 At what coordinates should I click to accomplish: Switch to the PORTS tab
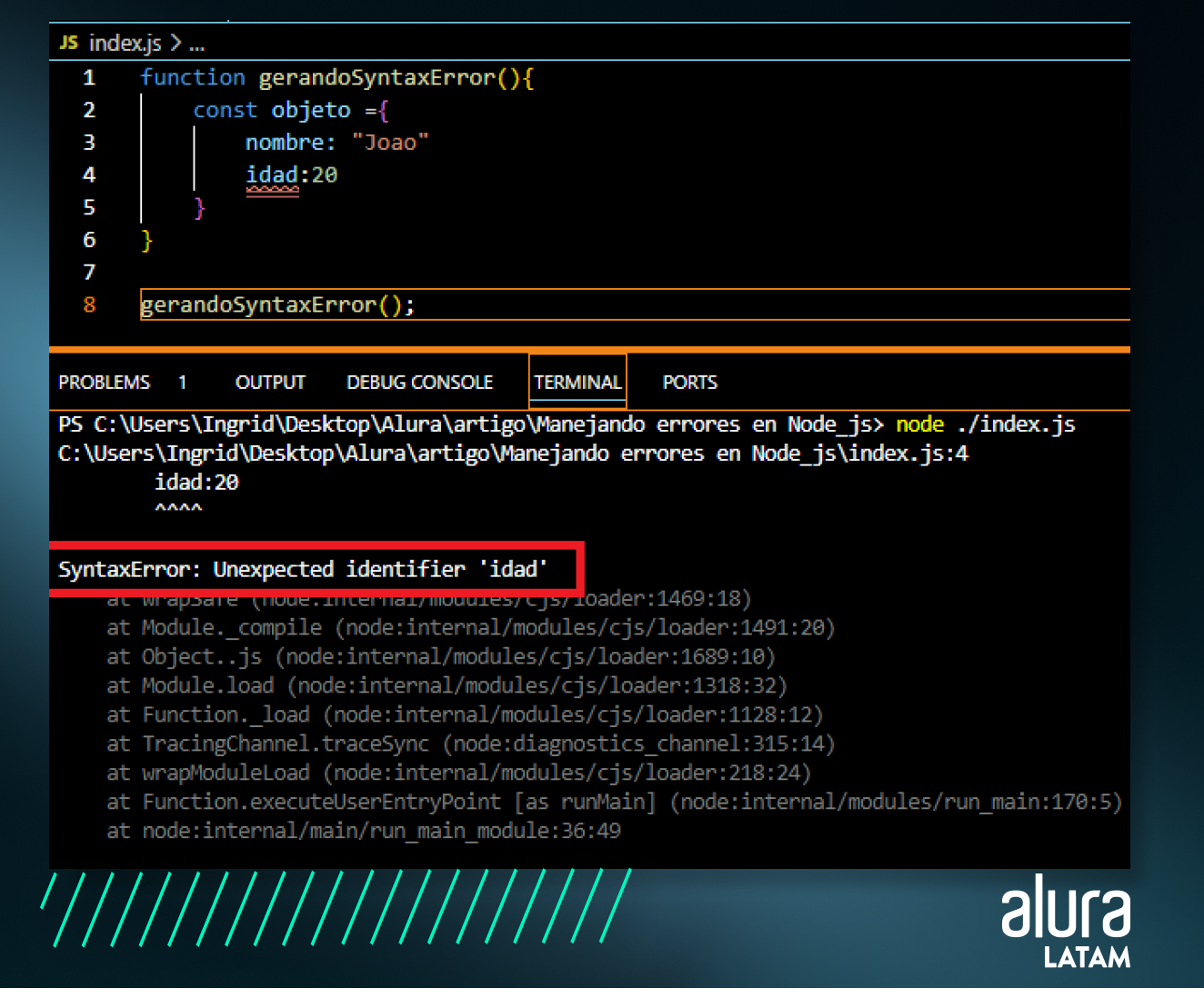(689, 383)
